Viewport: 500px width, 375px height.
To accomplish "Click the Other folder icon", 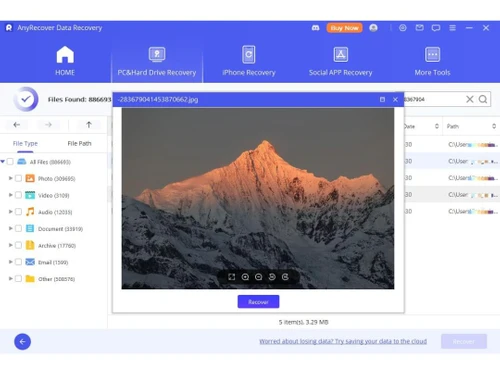I will 30,279.
